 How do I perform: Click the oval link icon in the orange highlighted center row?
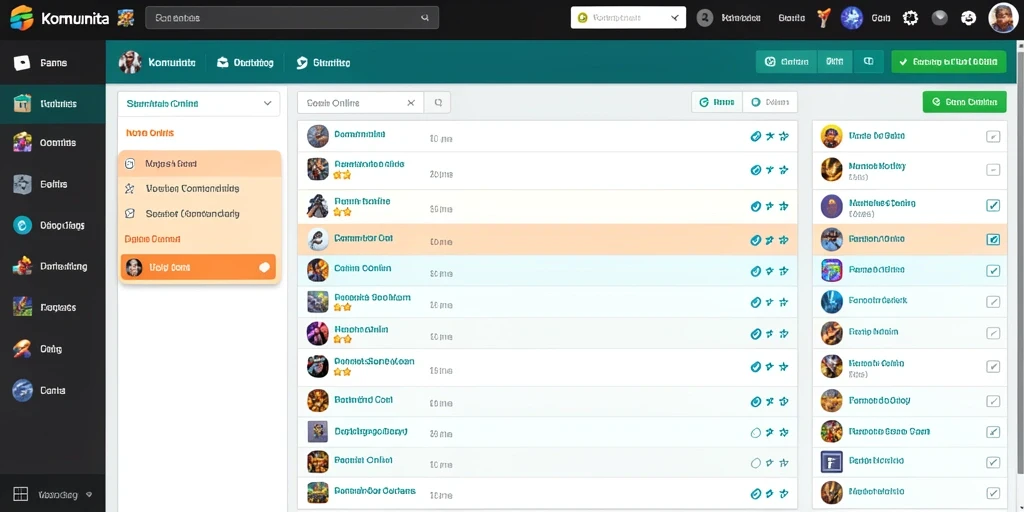point(756,240)
